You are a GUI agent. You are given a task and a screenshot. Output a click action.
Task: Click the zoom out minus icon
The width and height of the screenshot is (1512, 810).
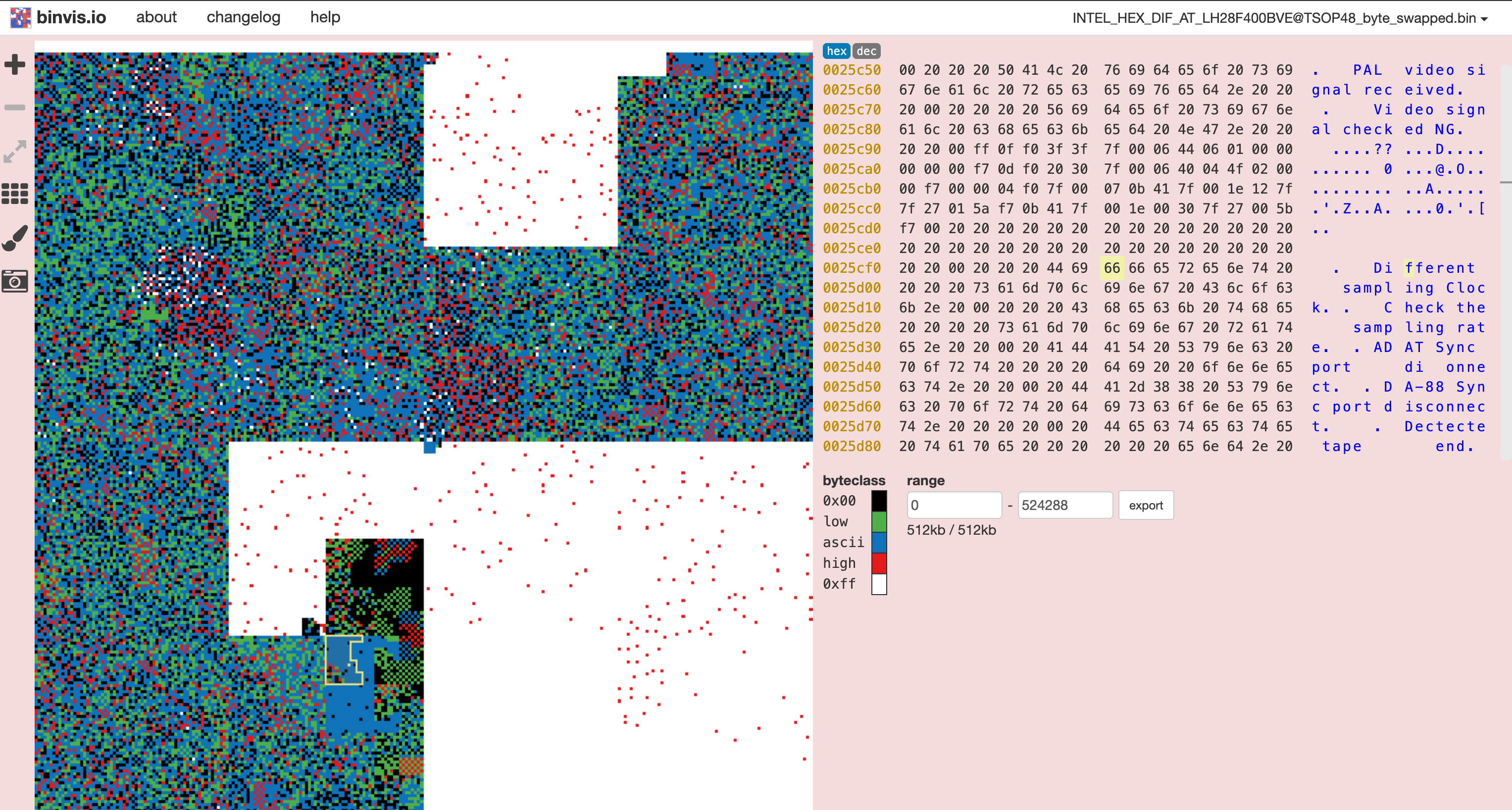coord(15,107)
